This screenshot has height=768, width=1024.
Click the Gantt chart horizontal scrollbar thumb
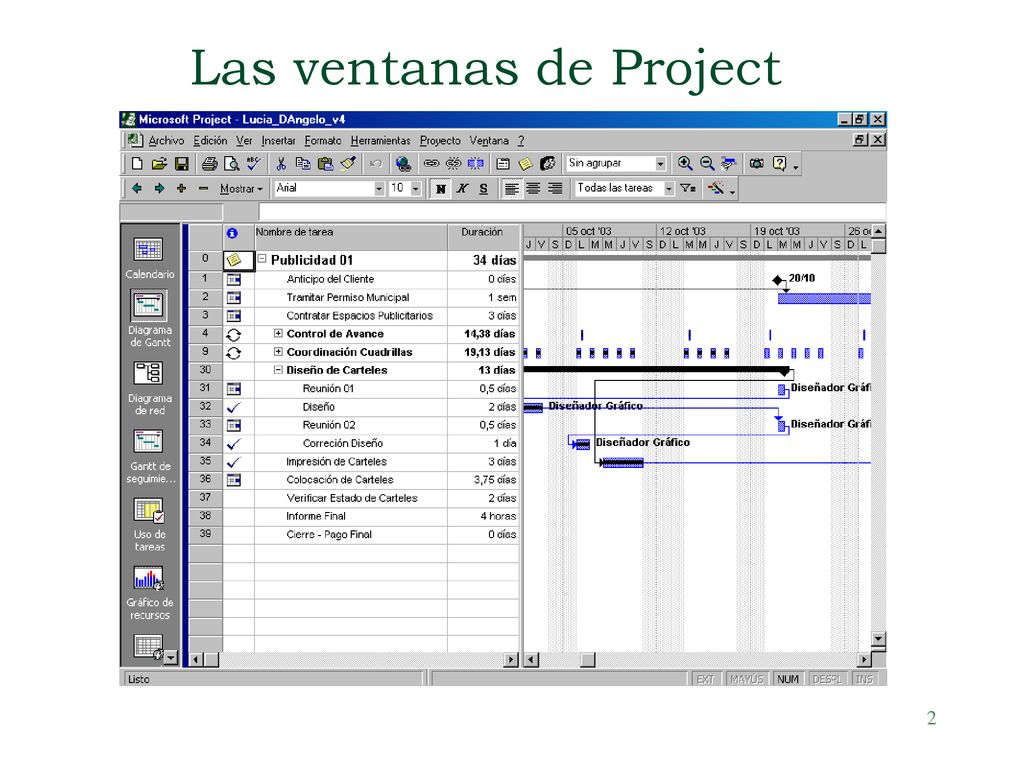pos(588,660)
